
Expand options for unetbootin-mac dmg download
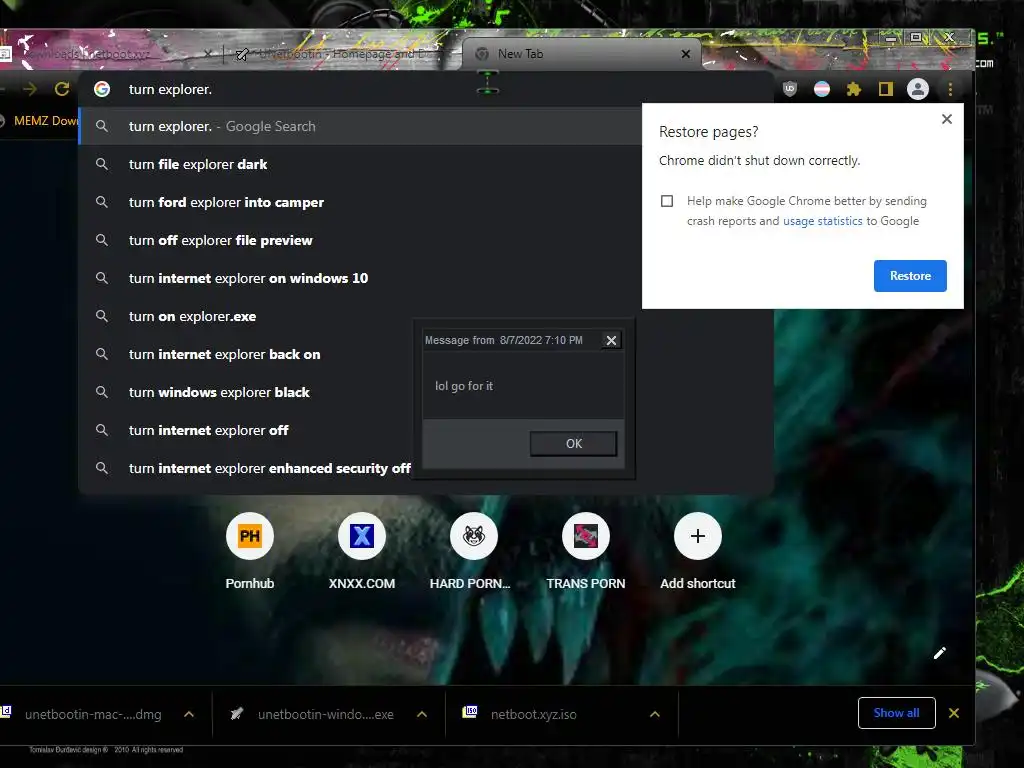tap(189, 714)
